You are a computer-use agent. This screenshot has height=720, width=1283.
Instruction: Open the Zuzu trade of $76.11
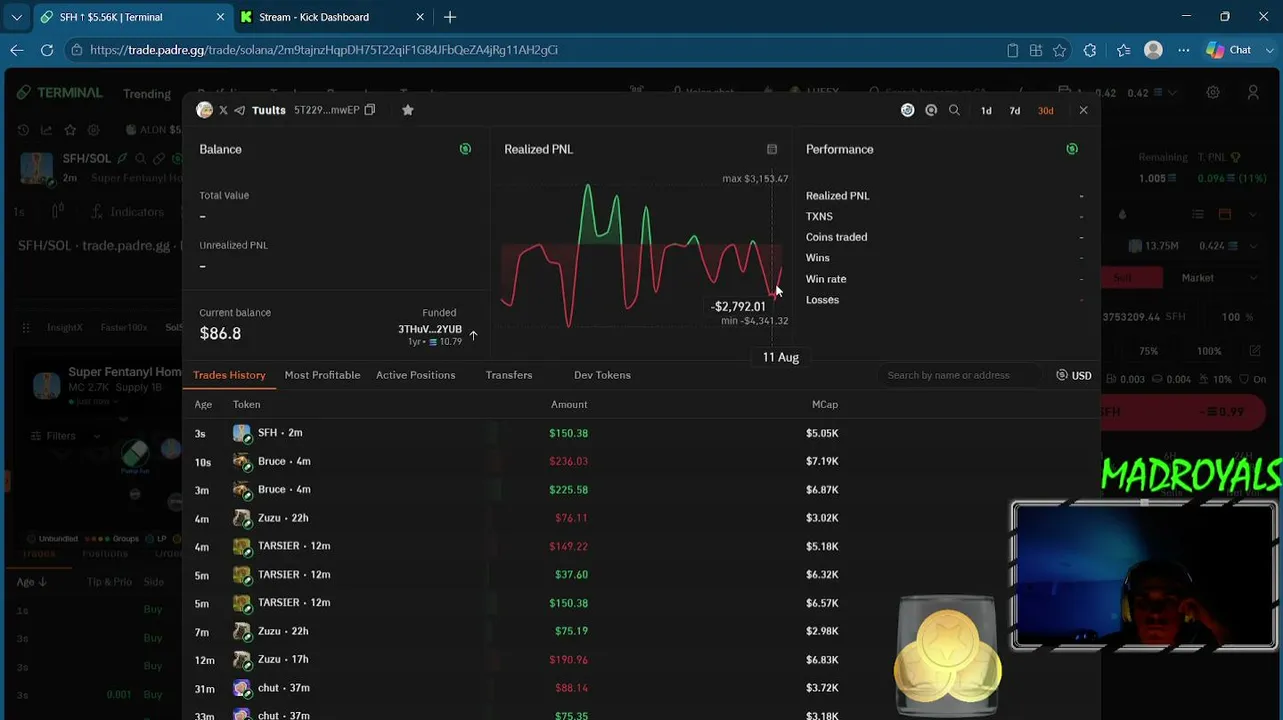point(641,518)
